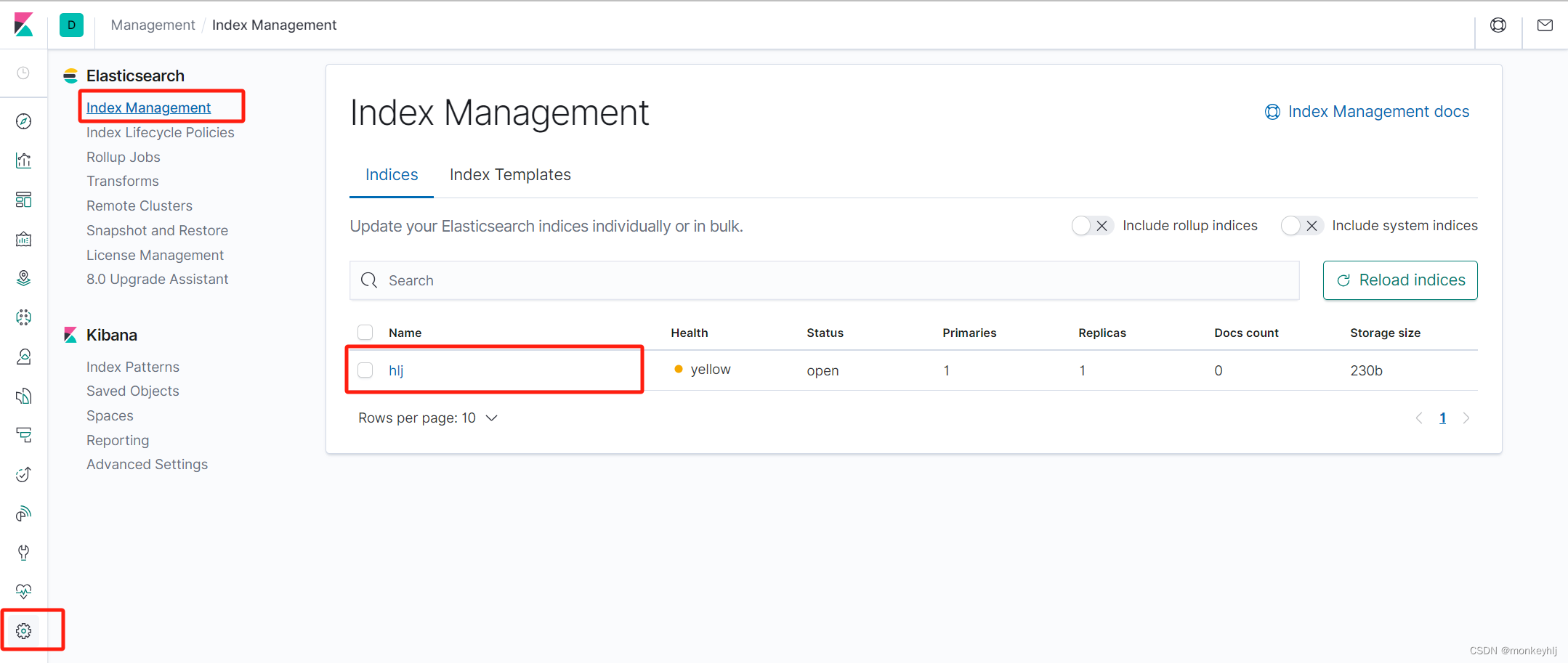Open License Management
1568x663 pixels.
pyautogui.click(x=155, y=255)
